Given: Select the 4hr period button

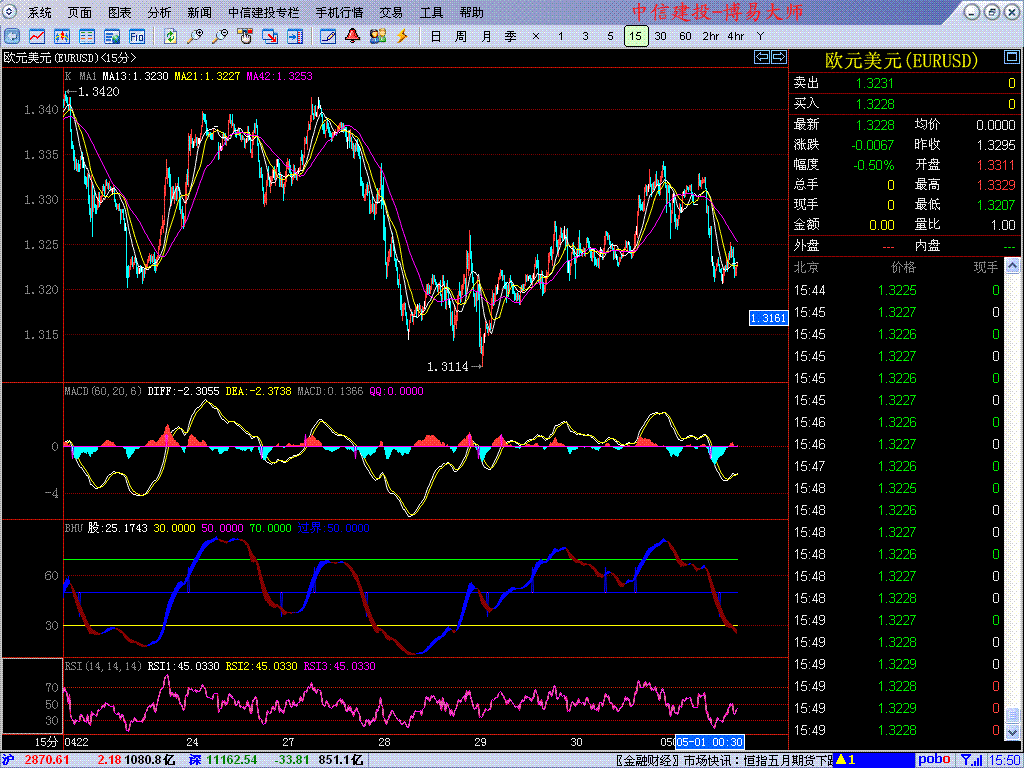Looking at the screenshot, I should pyautogui.click(x=735, y=36).
